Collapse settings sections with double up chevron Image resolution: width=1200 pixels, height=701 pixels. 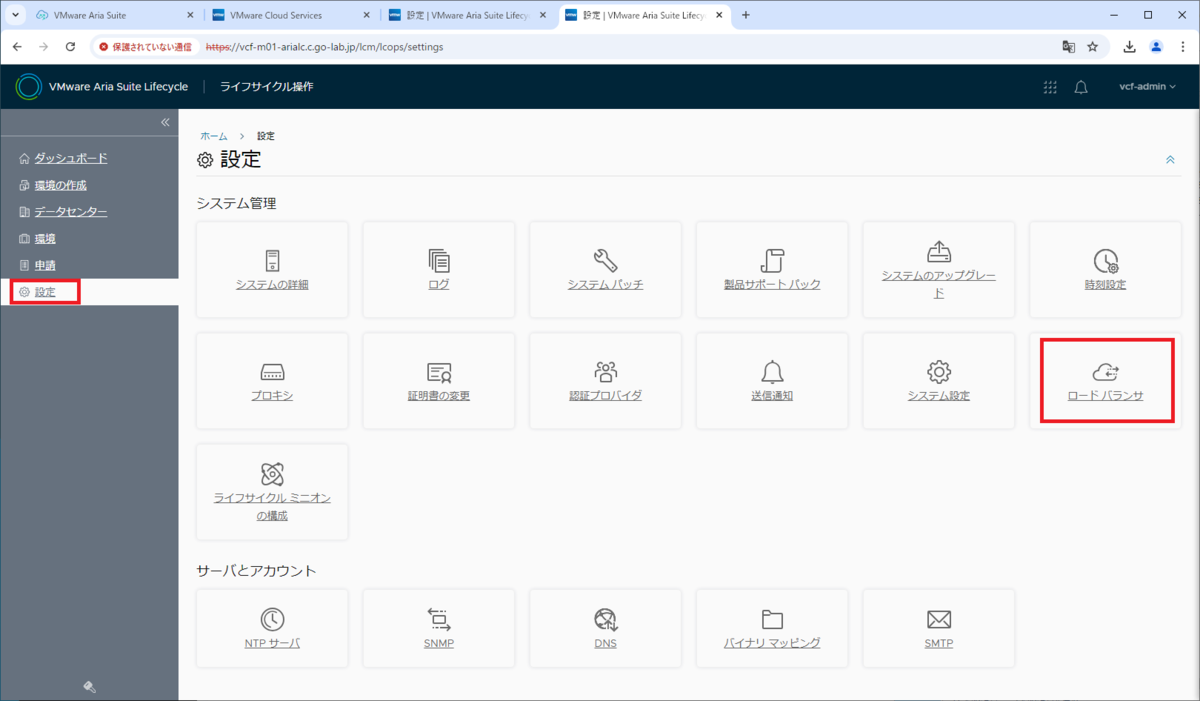1170,160
